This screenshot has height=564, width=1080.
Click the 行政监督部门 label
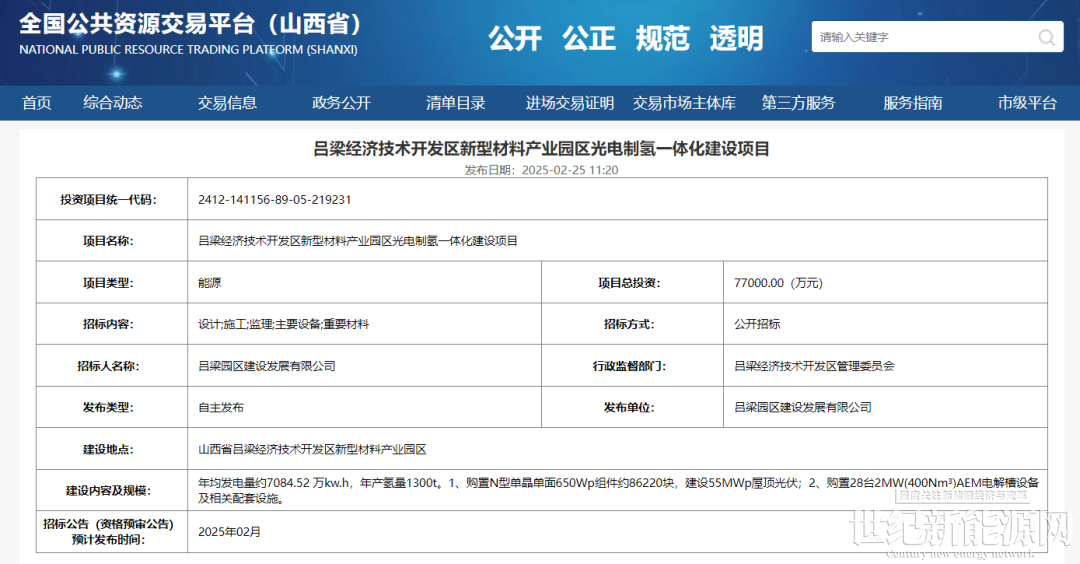point(629,366)
